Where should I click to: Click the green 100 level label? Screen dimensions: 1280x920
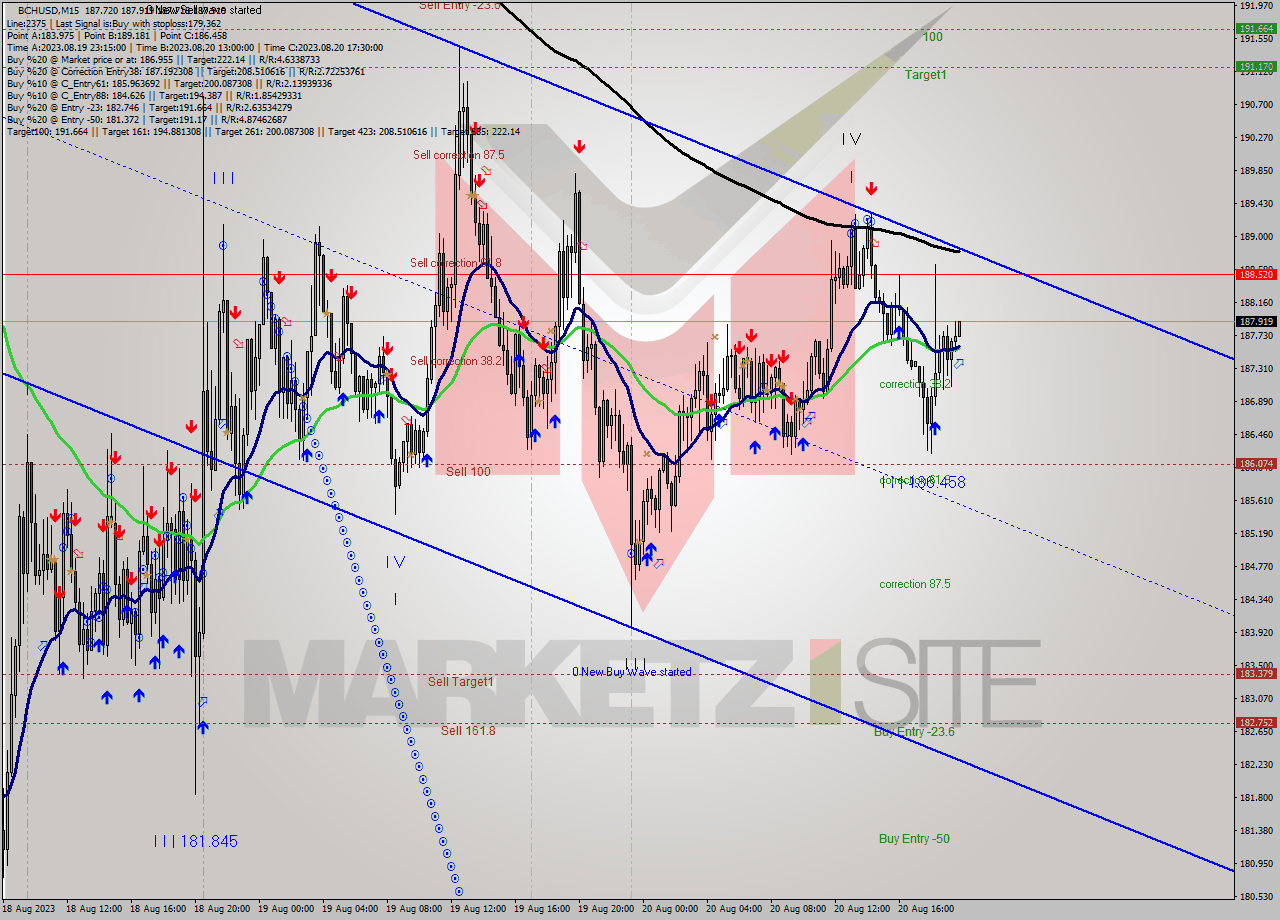coord(932,37)
